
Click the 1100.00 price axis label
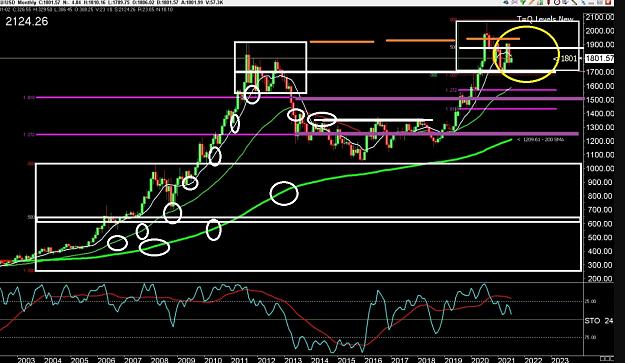[599, 155]
